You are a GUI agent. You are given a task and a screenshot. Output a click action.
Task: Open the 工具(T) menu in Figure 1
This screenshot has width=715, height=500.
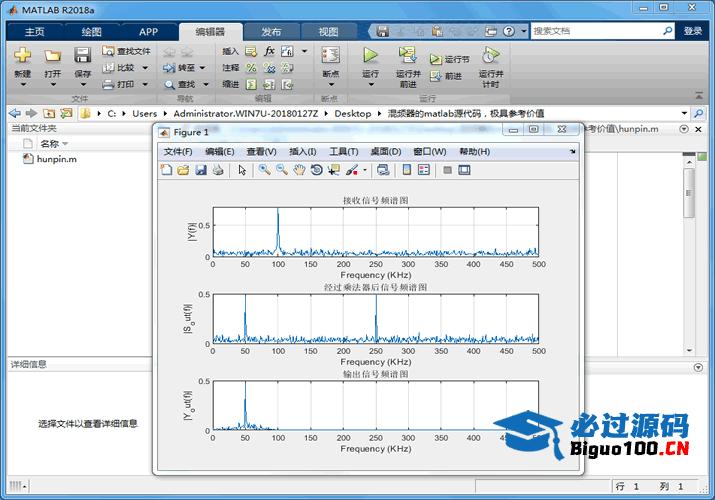pyautogui.click(x=344, y=151)
